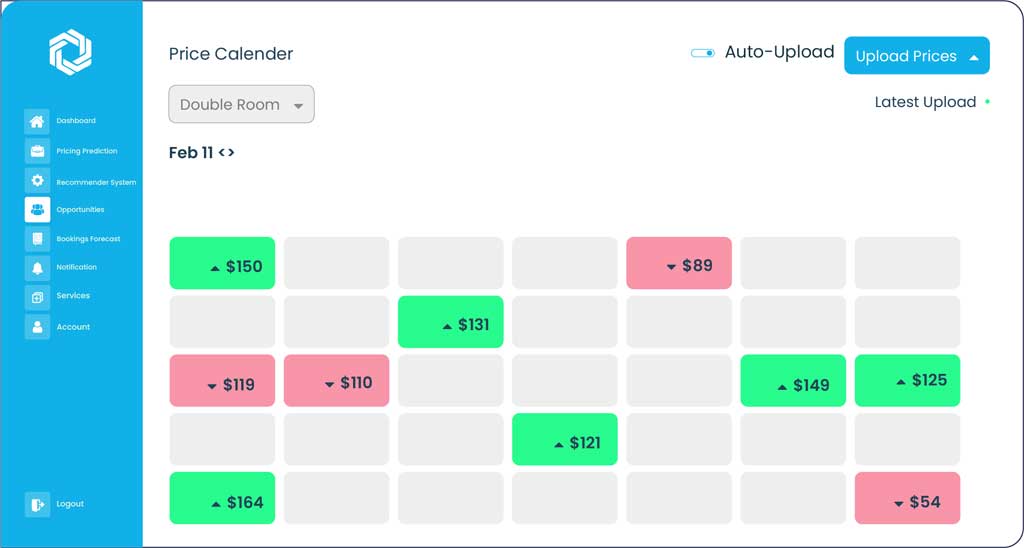Click the Recommender System gear icon
This screenshot has height=548, width=1024.
click(37, 181)
